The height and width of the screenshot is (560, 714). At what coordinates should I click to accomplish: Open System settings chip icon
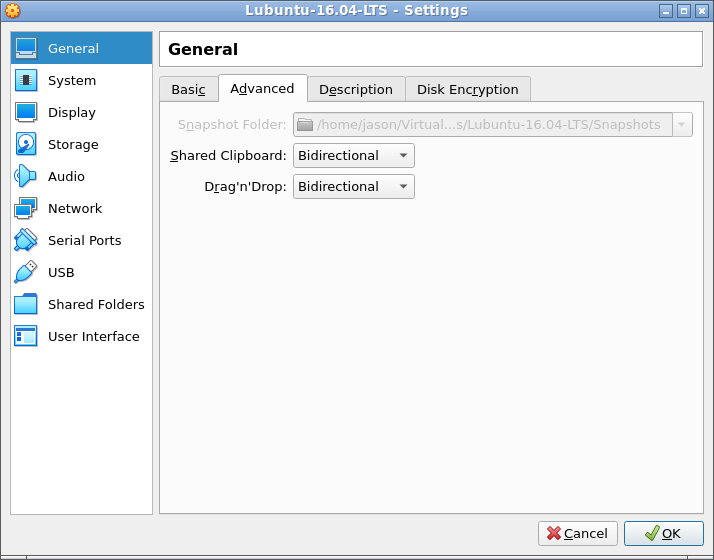coord(26,80)
